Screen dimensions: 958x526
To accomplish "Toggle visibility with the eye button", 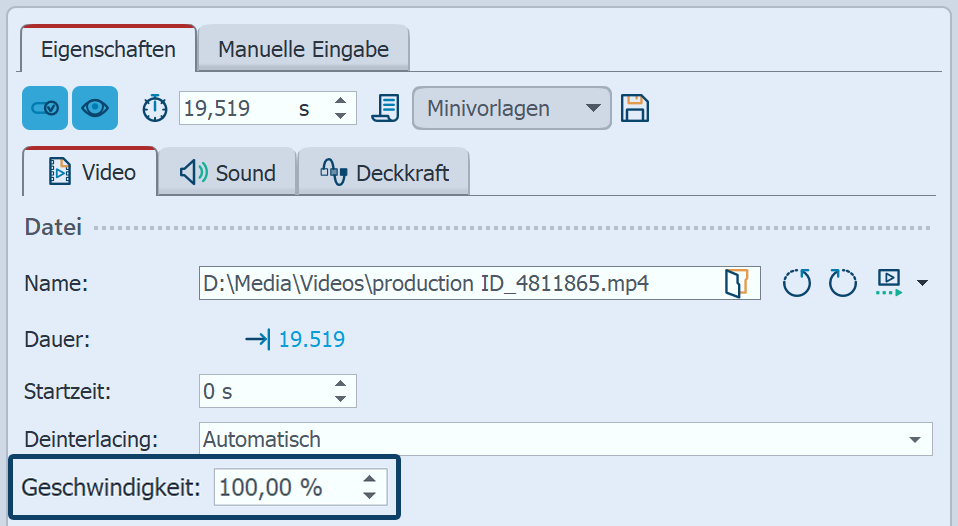I will point(95,108).
